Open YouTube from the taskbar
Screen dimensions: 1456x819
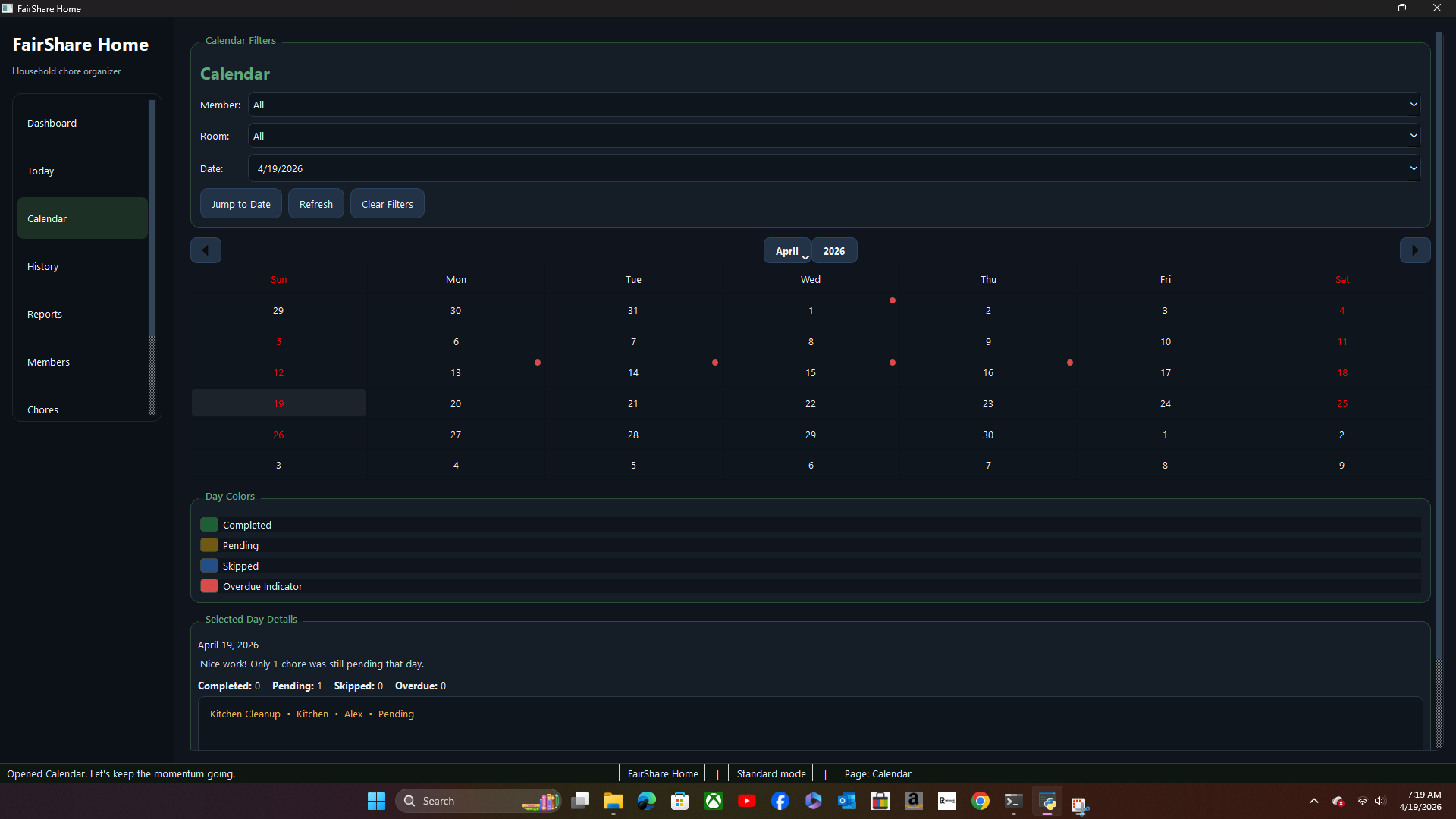pos(747,800)
